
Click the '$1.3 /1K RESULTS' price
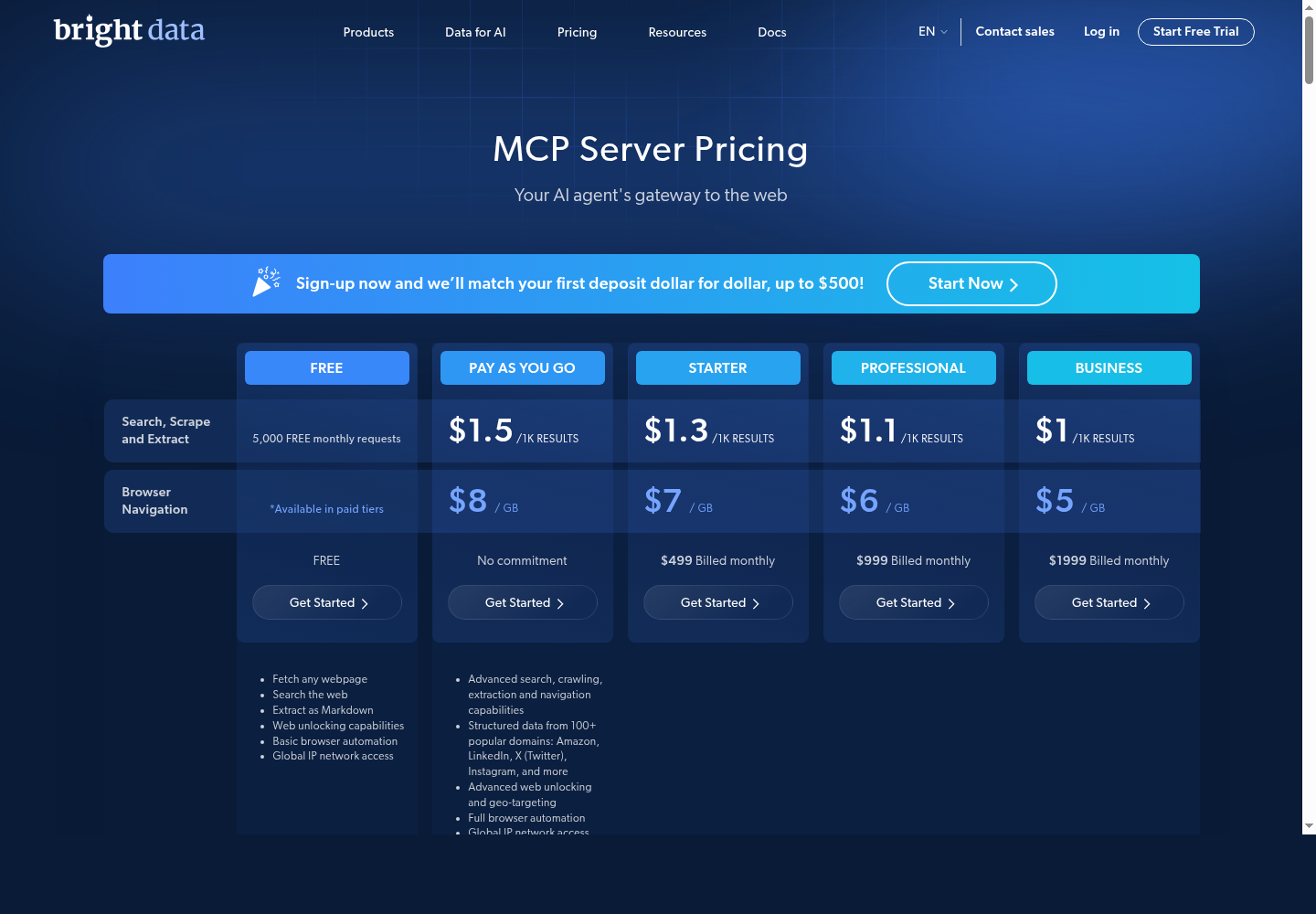click(x=709, y=430)
